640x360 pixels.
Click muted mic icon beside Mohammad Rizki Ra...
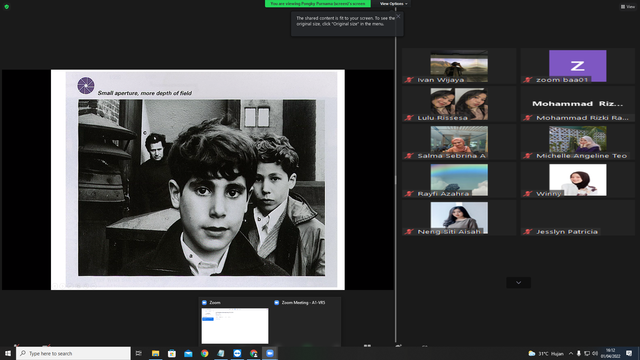(528, 118)
